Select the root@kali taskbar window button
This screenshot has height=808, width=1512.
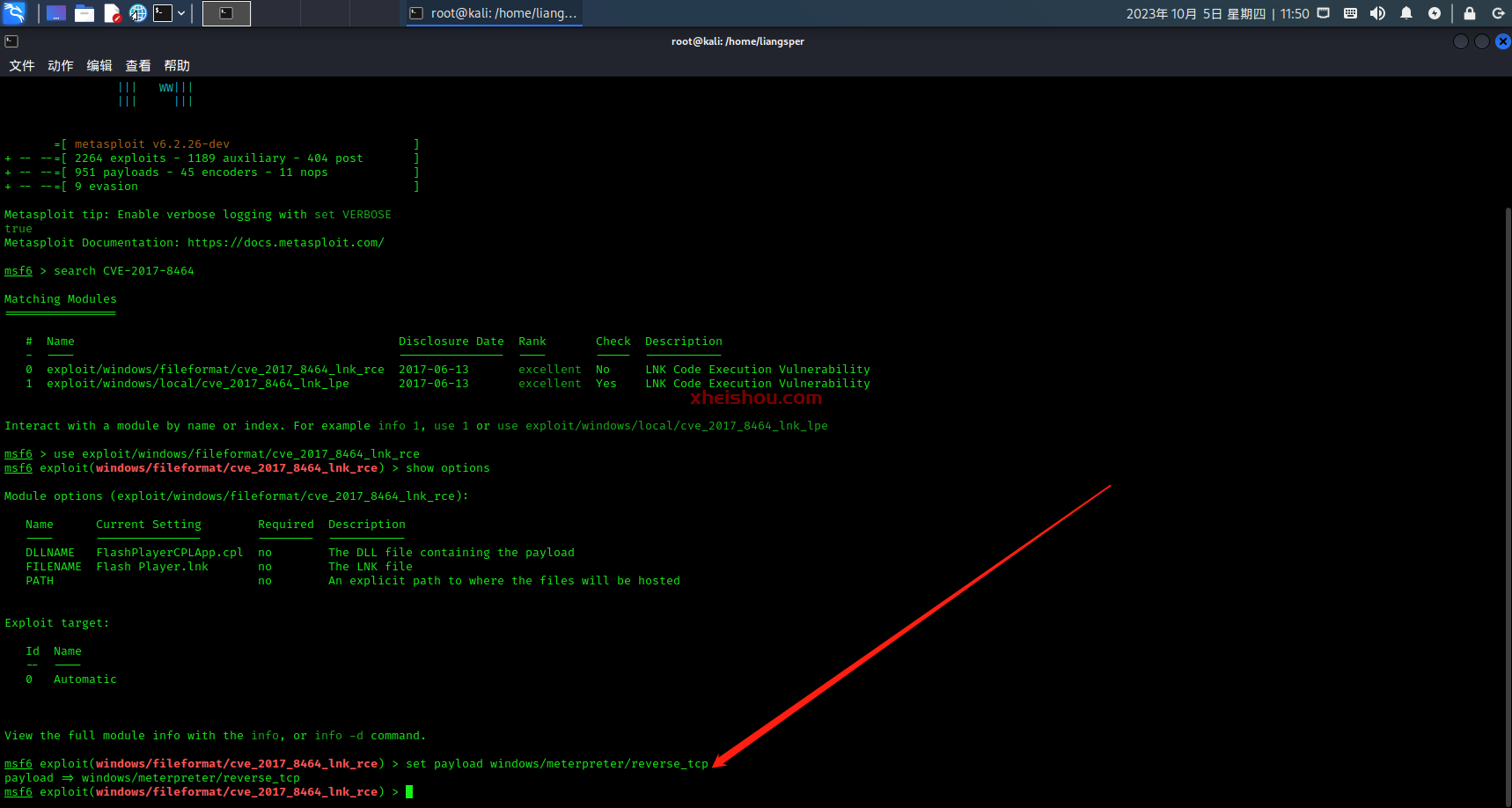click(x=493, y=13)
